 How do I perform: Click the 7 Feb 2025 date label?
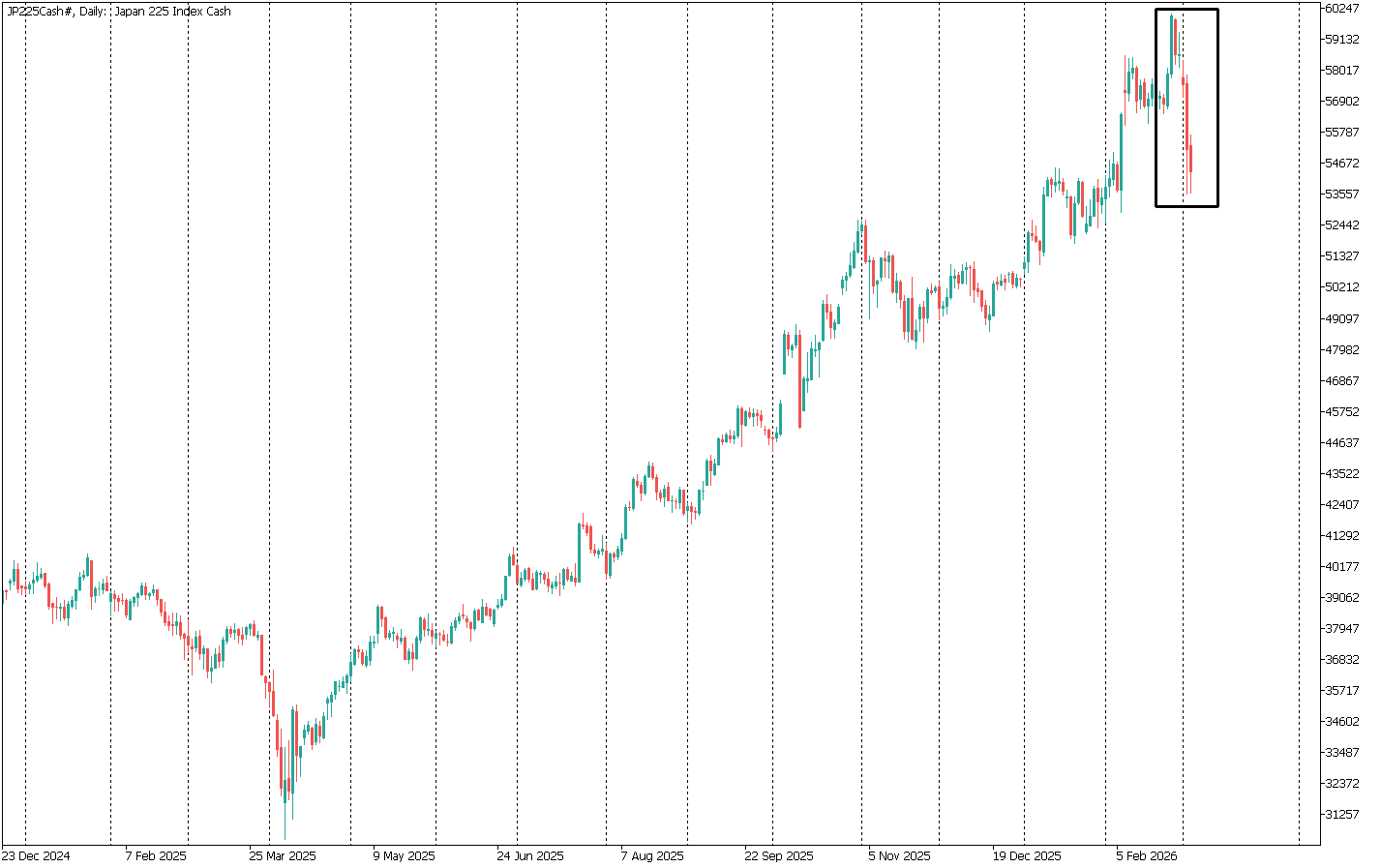click(156, 856)
